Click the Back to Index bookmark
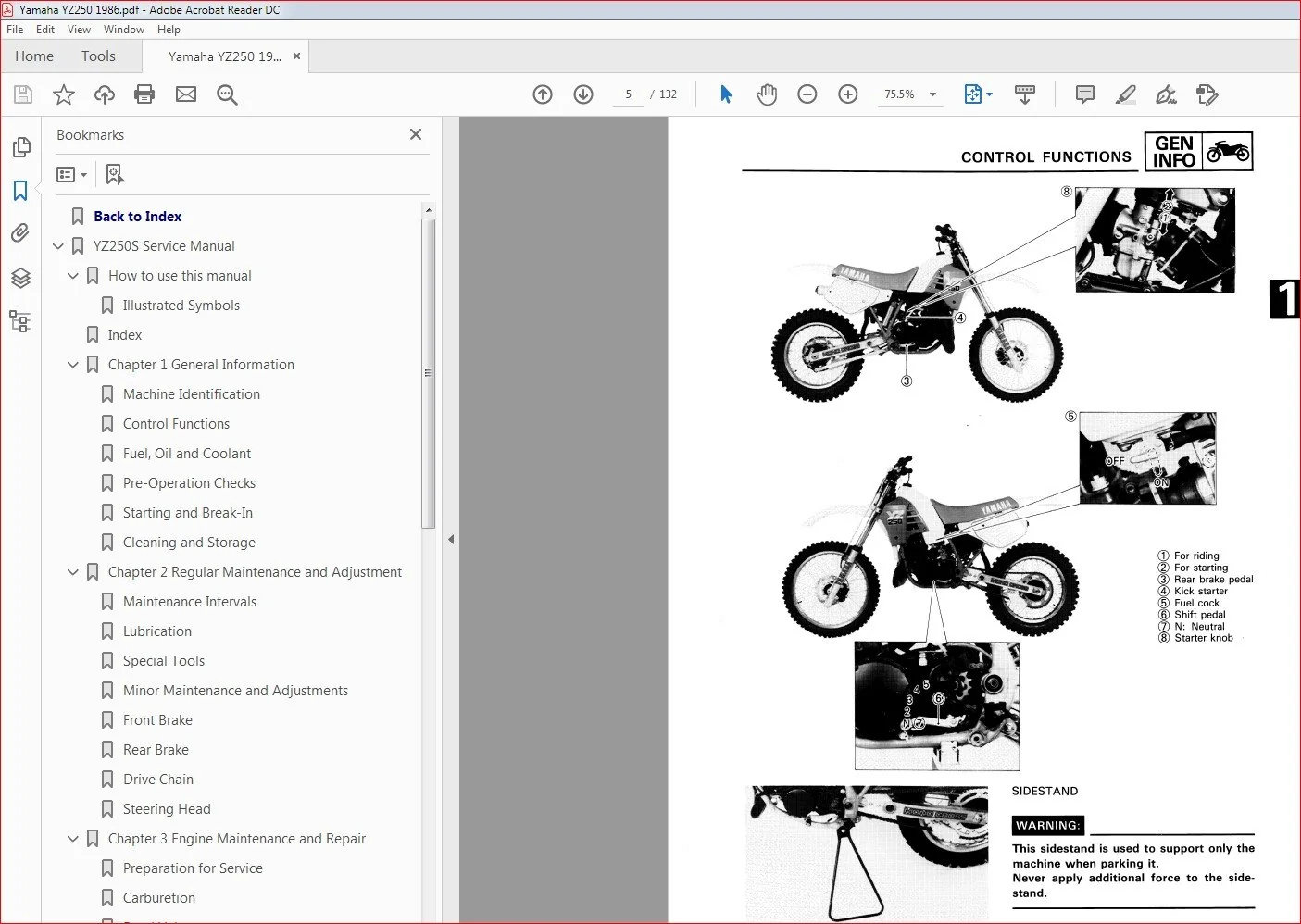1301x924 pixels. pyautogui.click(x=138, y=217)
